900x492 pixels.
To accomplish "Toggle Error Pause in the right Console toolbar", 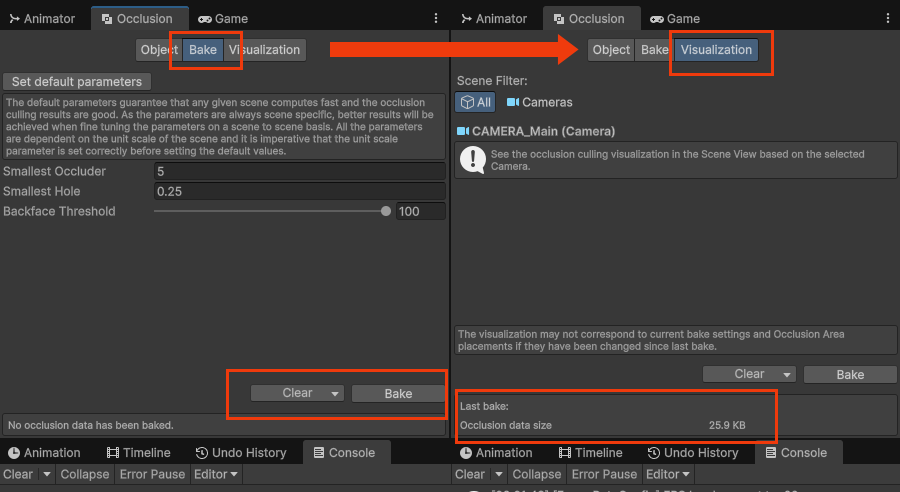I will (604, 474).
